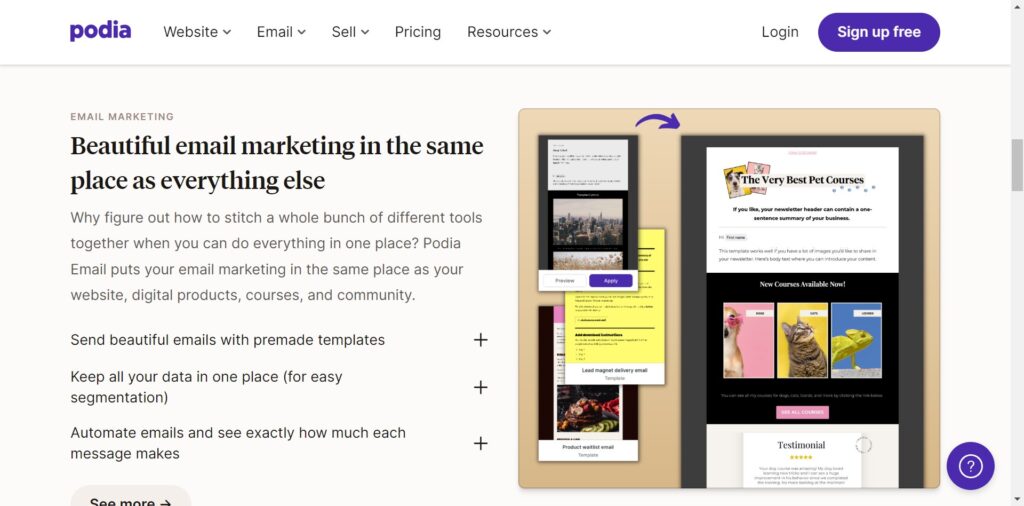Click the curved purple arrow graphic
This screenshot has height=506, width=1024.
(x=658, y=121)
